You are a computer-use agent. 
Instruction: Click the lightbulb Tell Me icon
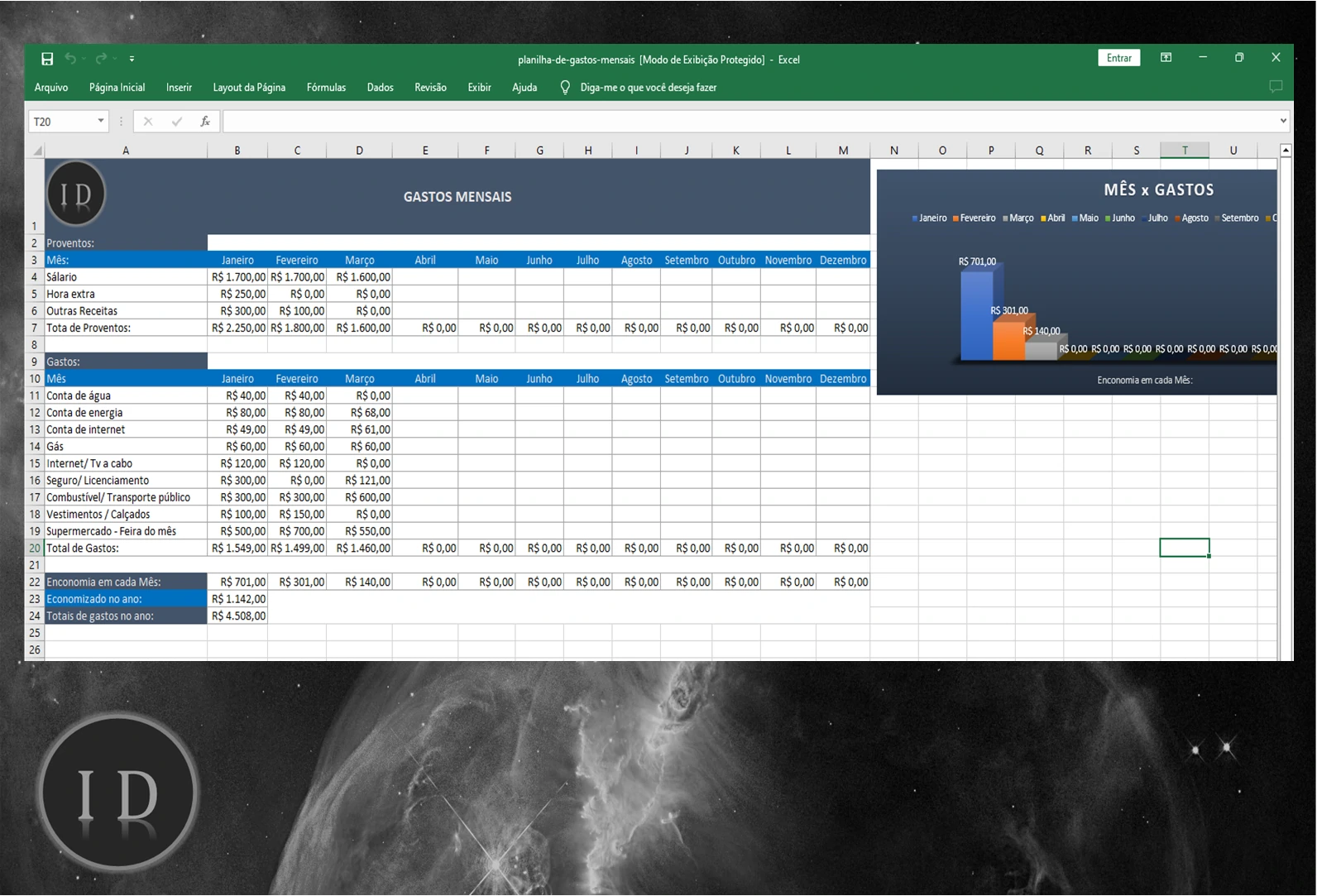tap(565, 87)
